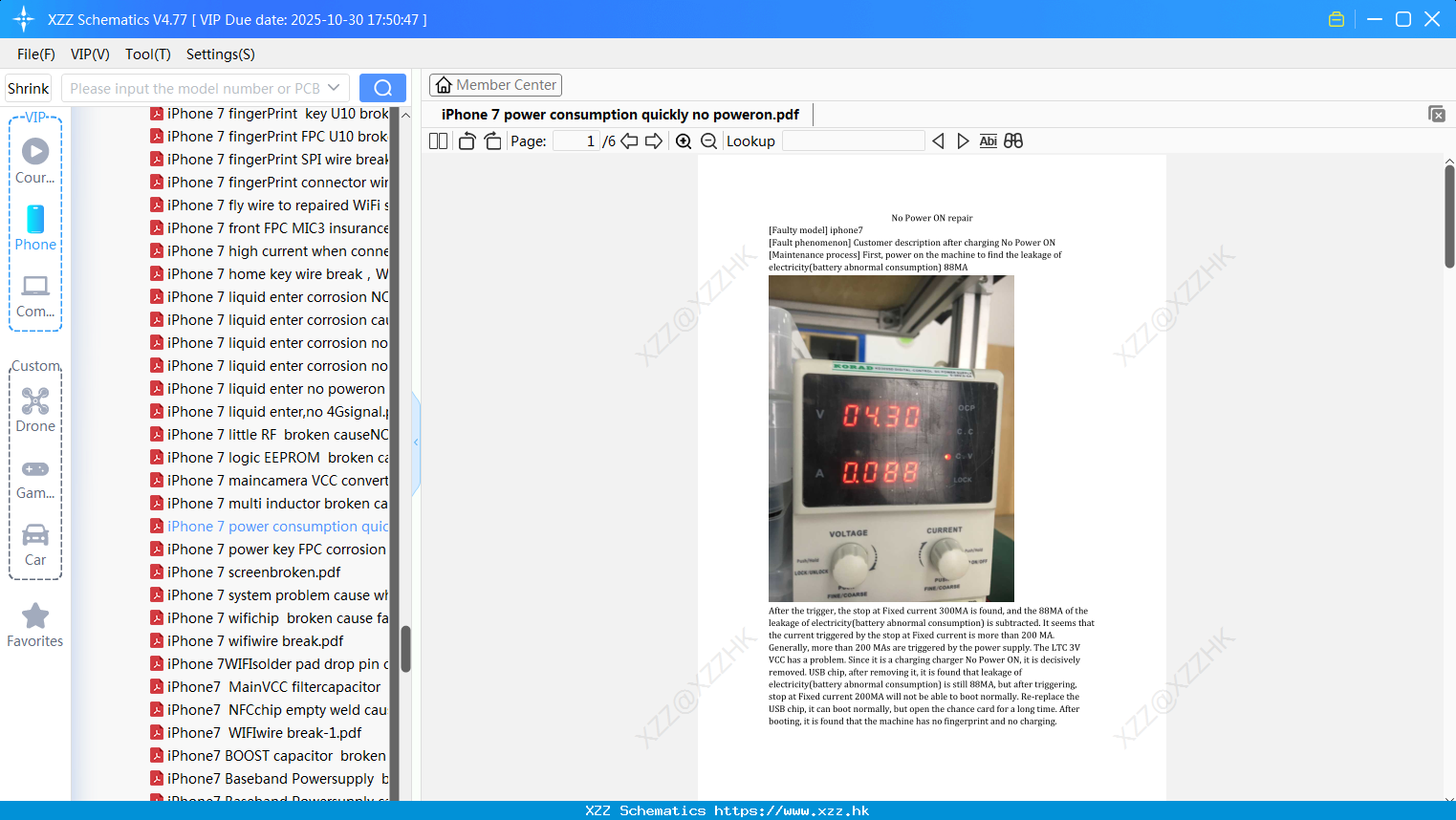Click the Lookup text field
This screenshot has height=820, width=1456.
pyautogui.click(x=853, y=141)
